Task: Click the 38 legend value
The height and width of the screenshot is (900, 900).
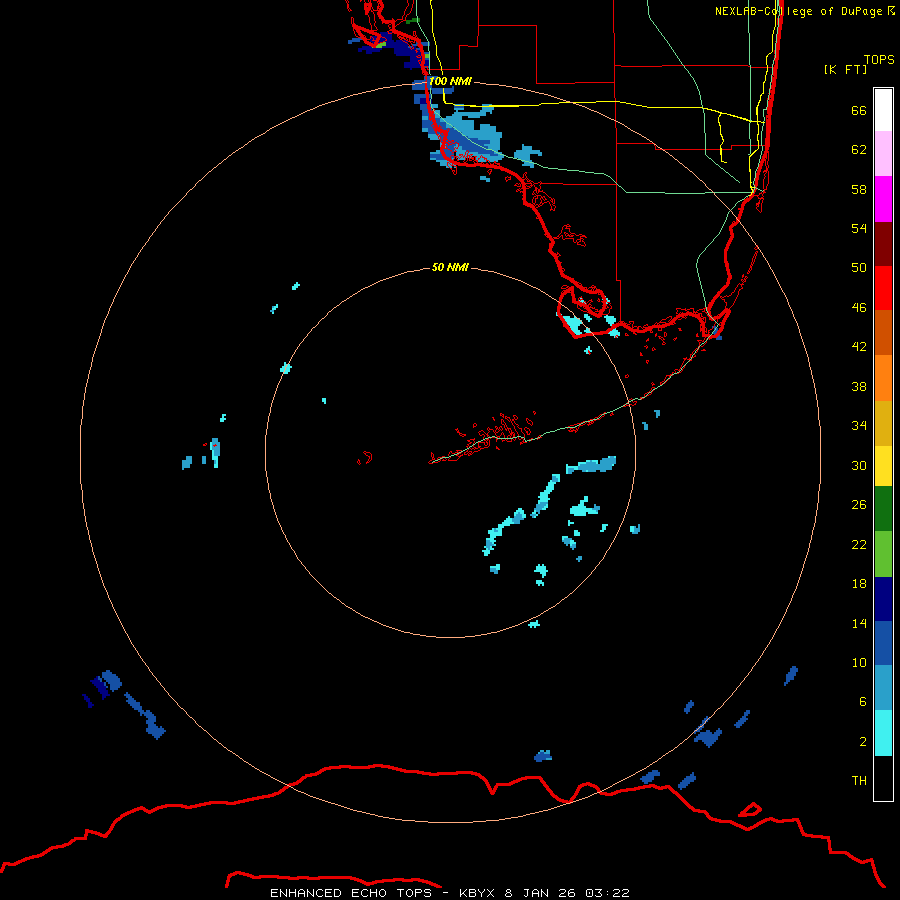Action: tap(859, 387)
